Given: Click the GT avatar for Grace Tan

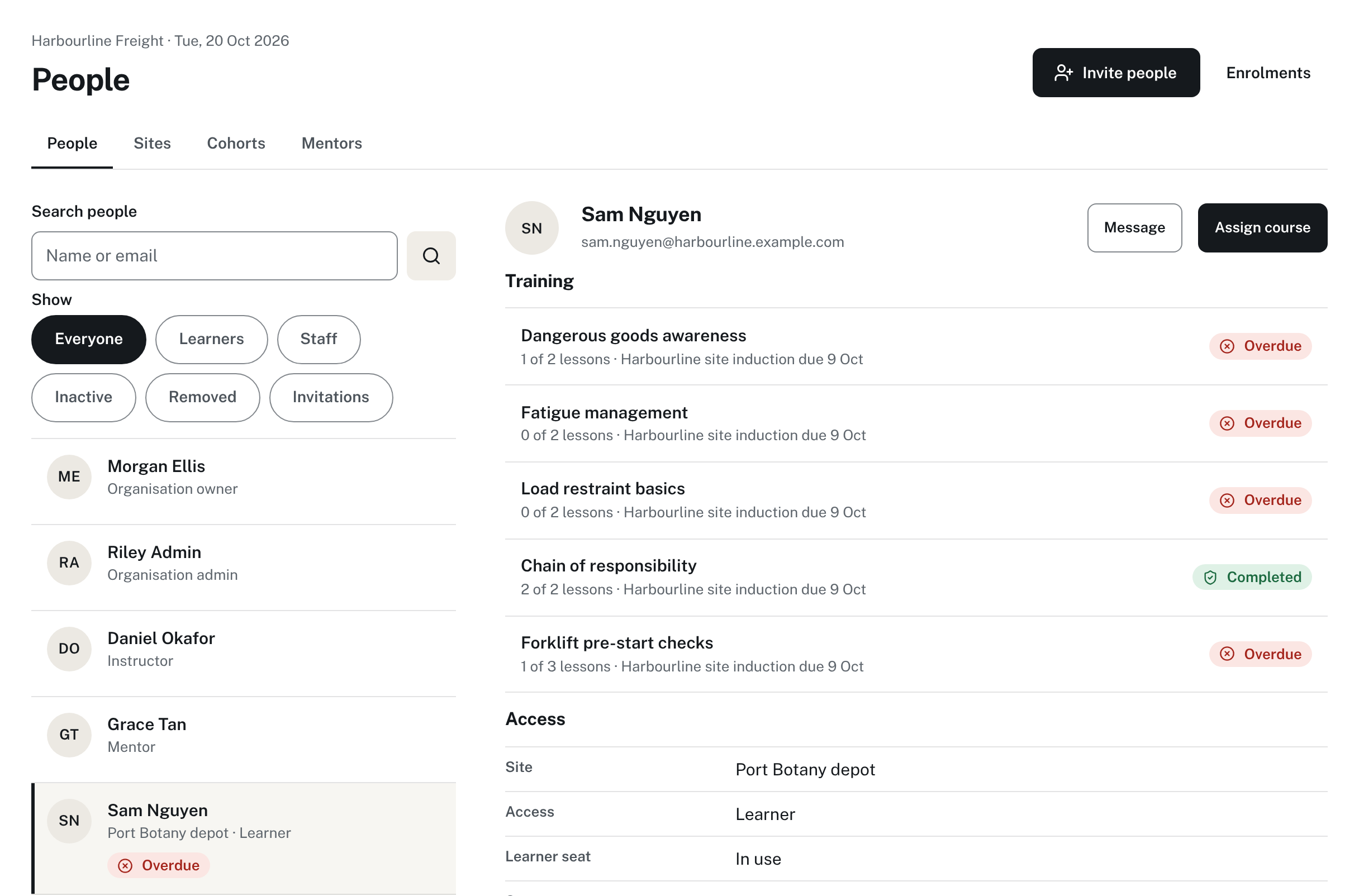Looking at the screenshot, I should click(69, 735).
